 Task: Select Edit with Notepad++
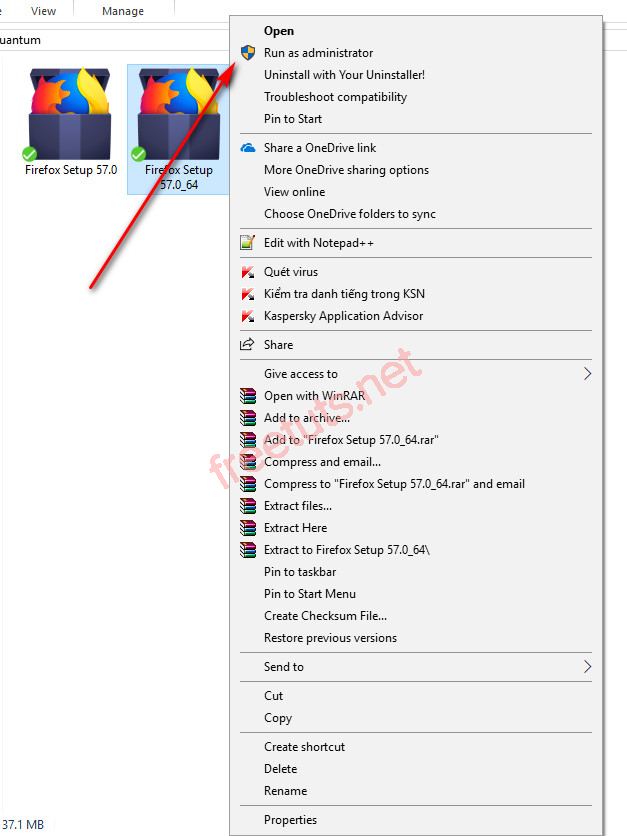tap(416, 243)
